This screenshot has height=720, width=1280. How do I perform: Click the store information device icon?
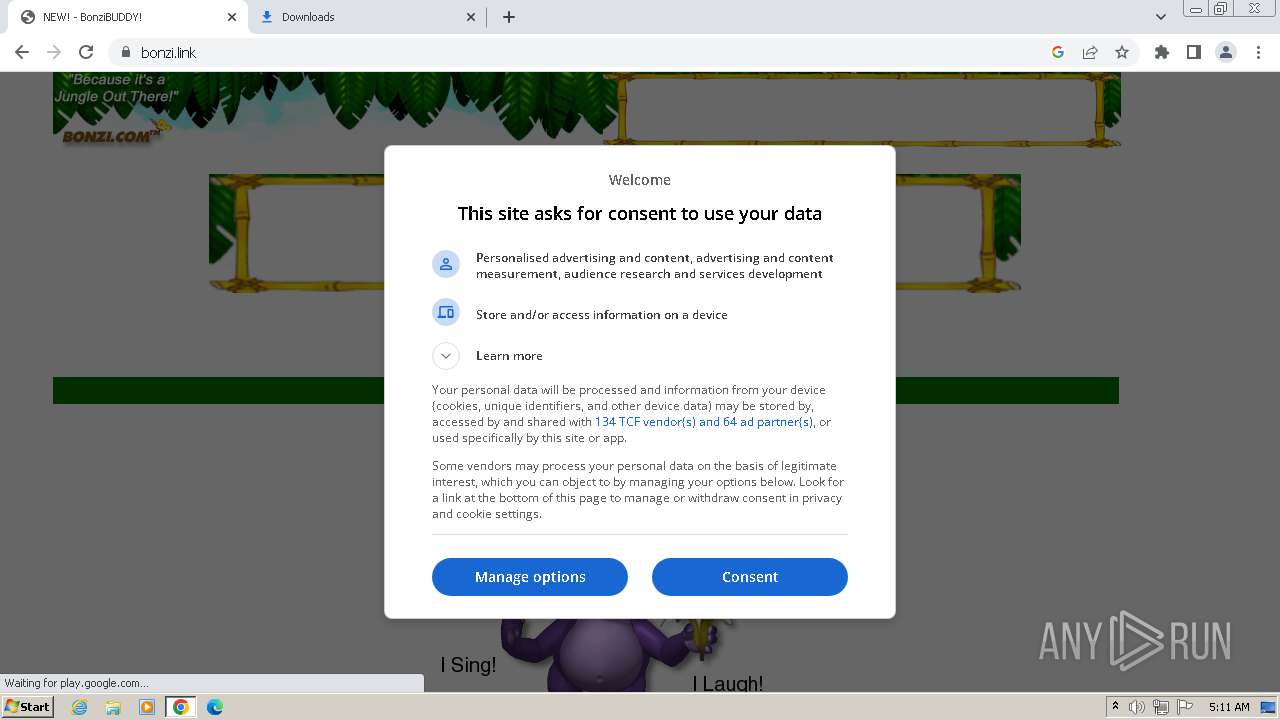coord(446,313)
